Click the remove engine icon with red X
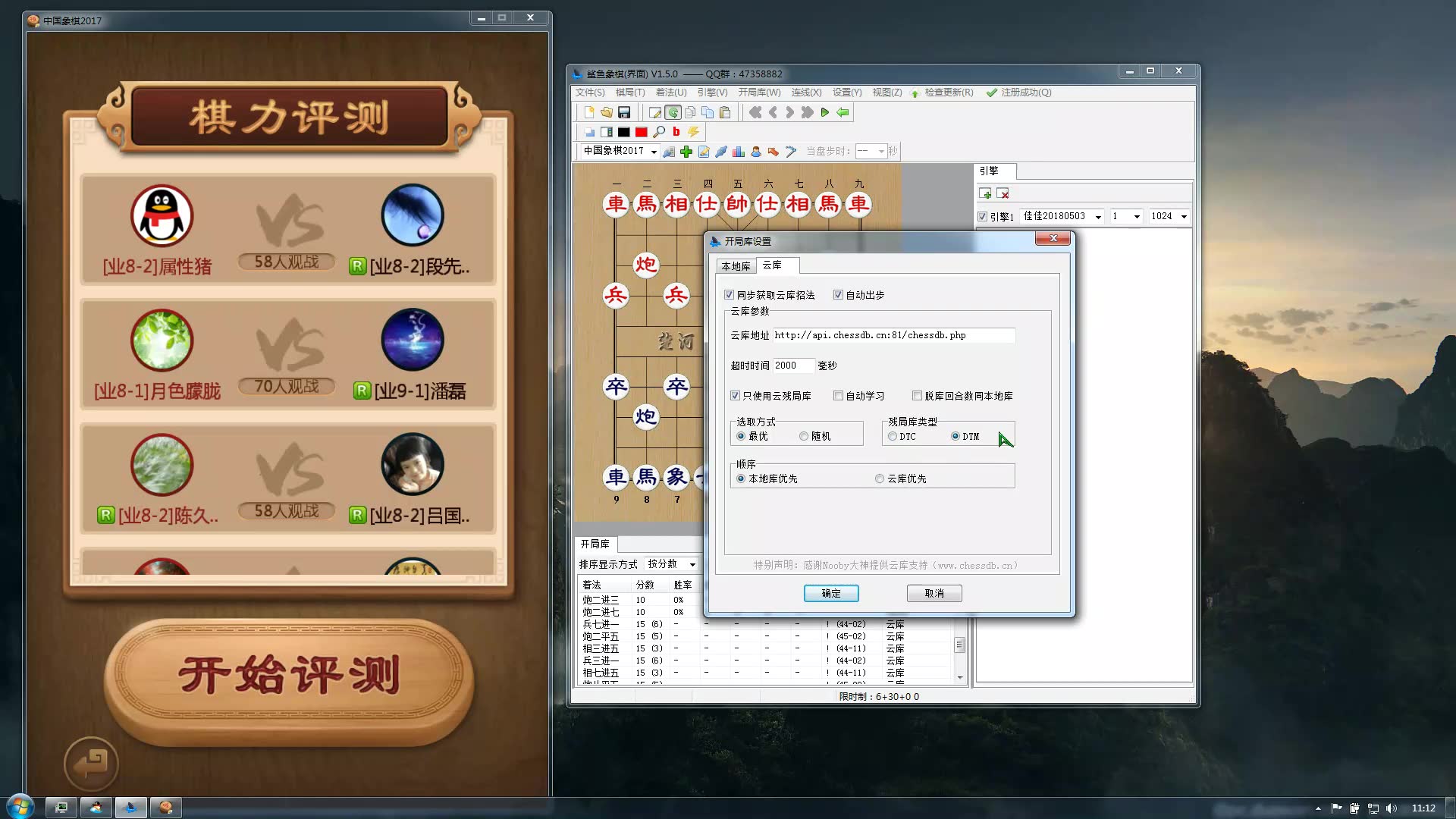 click(1003, 194)
